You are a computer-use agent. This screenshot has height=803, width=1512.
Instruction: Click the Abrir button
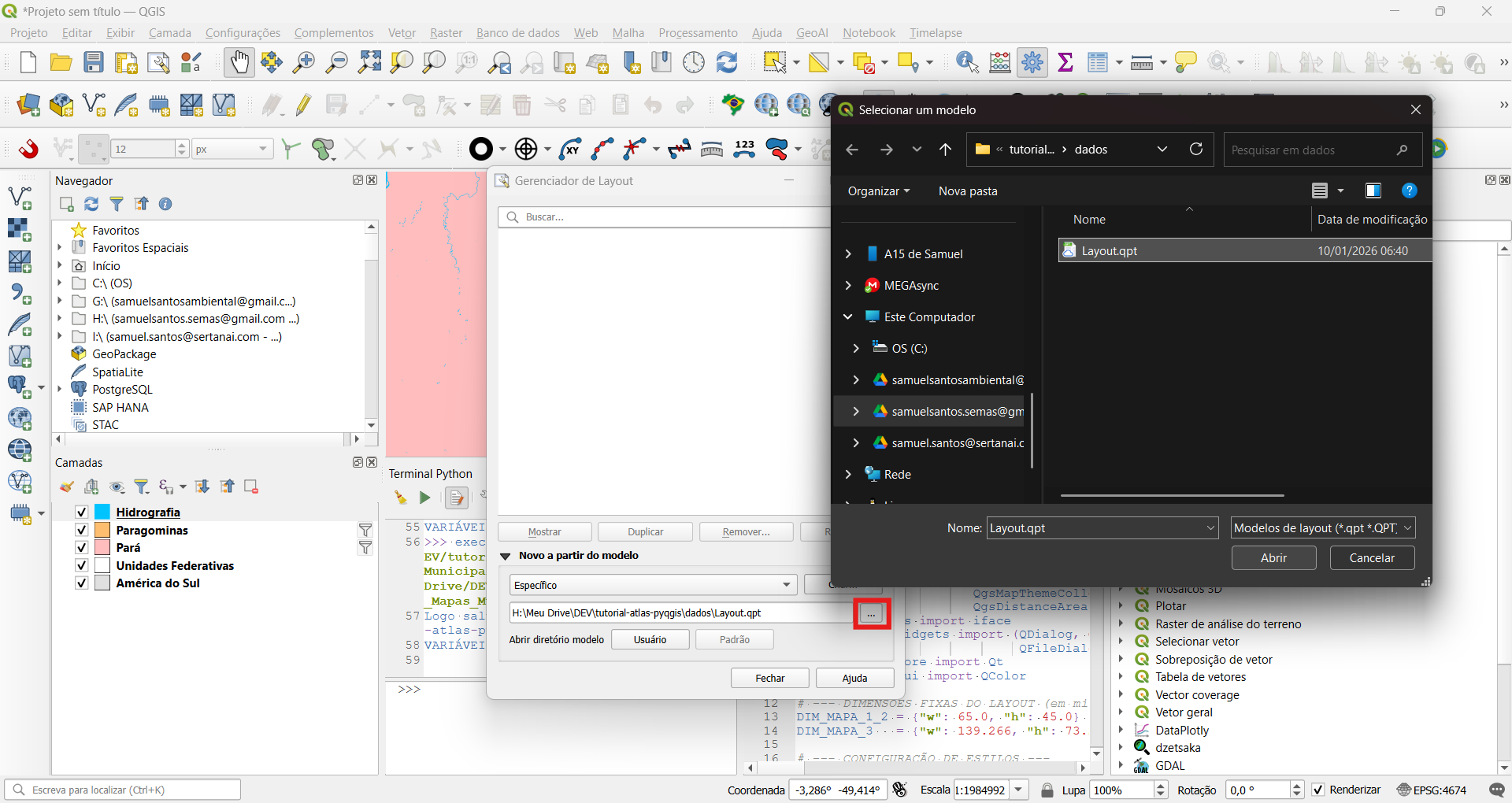[1273, 558]
